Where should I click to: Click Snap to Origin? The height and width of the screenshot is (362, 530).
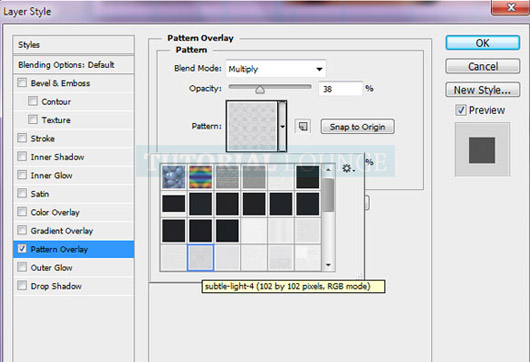[x=357, y=127]
